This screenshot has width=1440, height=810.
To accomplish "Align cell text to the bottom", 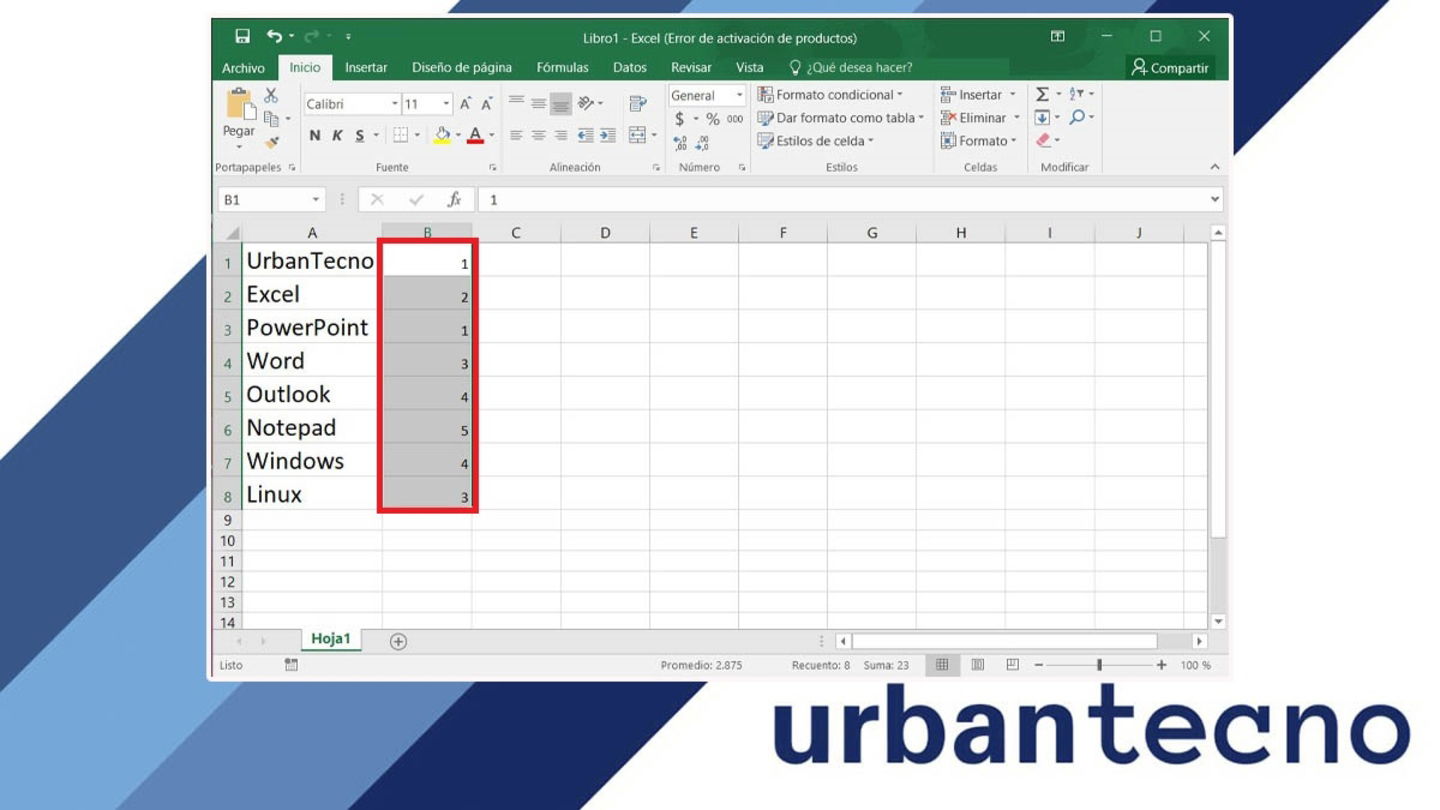I will coord(561,103).
